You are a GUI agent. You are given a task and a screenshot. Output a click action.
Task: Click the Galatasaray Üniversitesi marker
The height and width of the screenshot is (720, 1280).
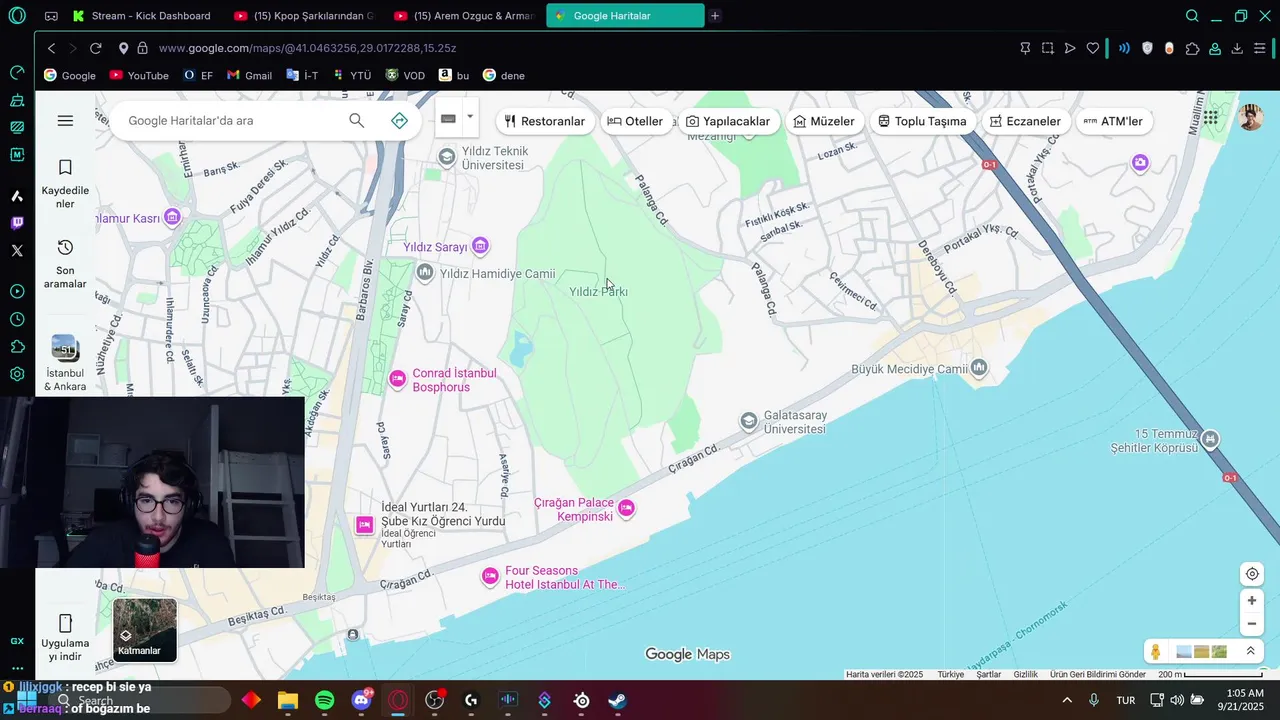(749, 421)
